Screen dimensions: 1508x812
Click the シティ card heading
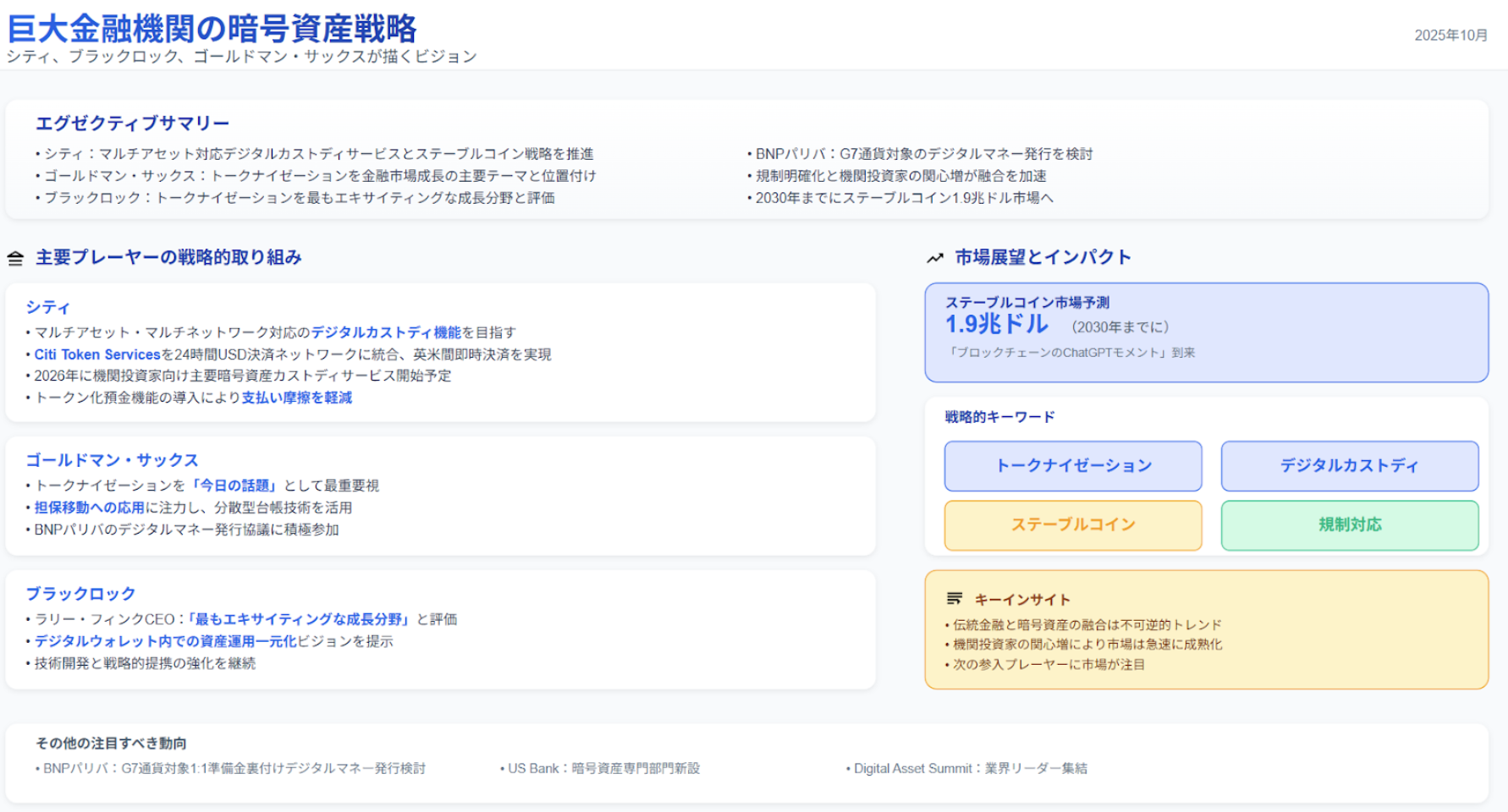coord(47,307)
